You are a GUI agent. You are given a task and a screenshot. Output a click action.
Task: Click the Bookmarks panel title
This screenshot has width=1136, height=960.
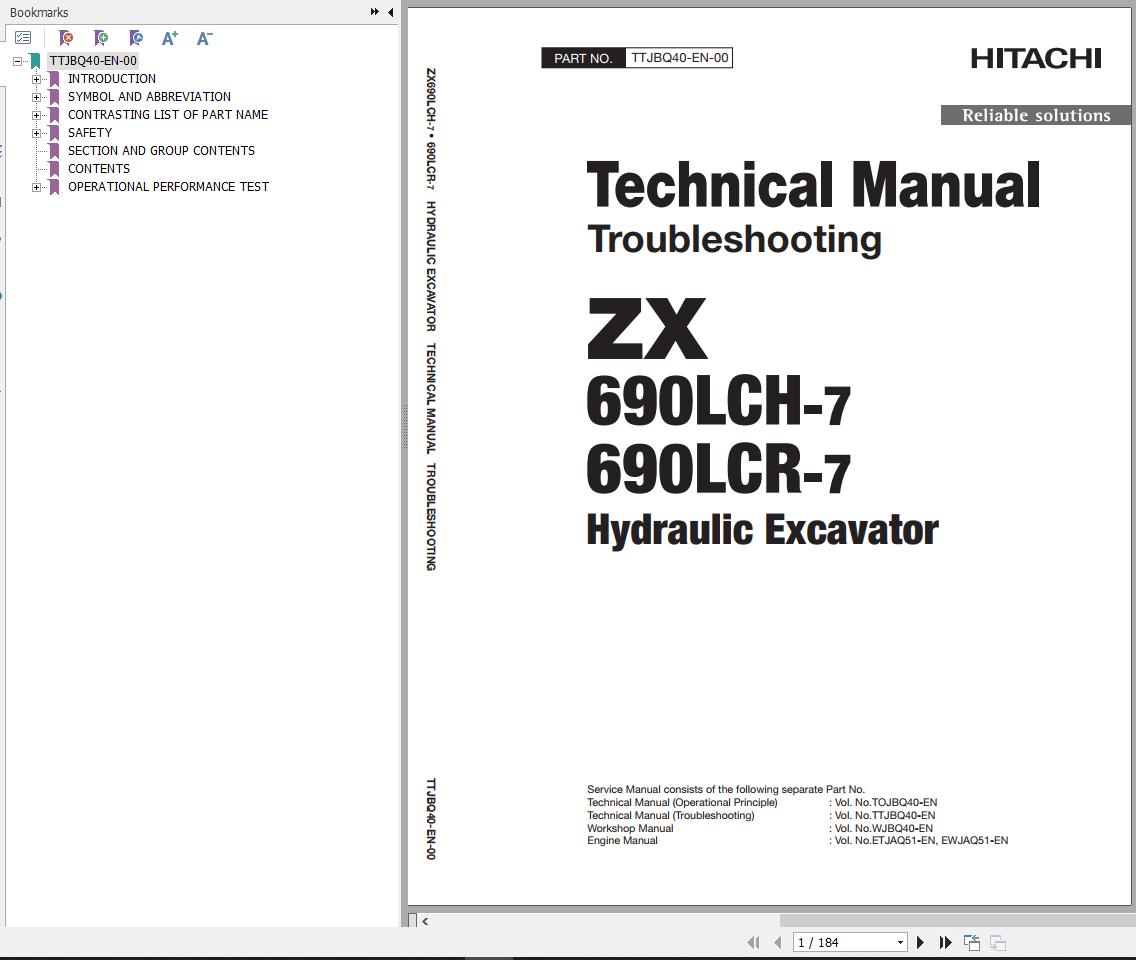(39, 12)
